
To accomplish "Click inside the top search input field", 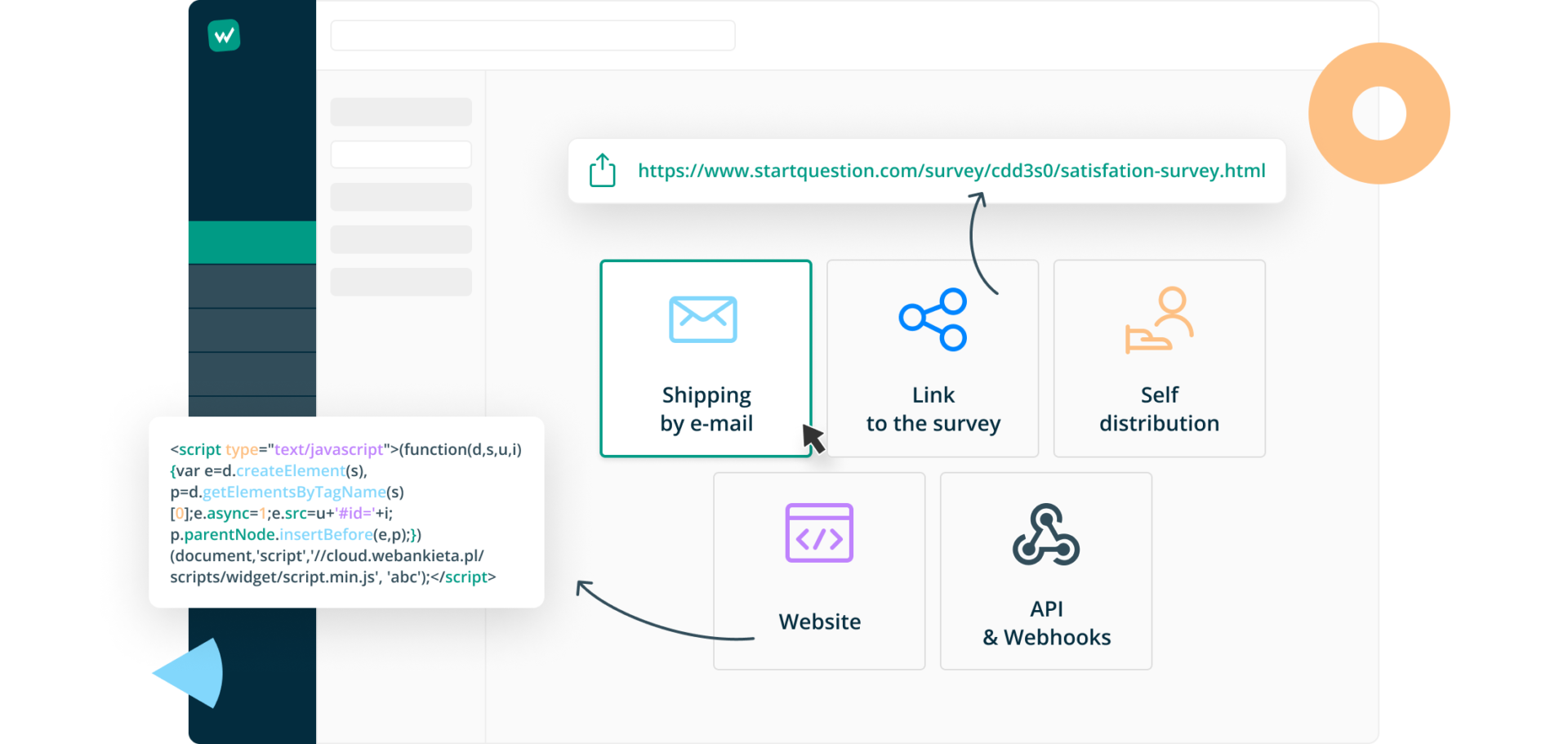I will point(532,35).
